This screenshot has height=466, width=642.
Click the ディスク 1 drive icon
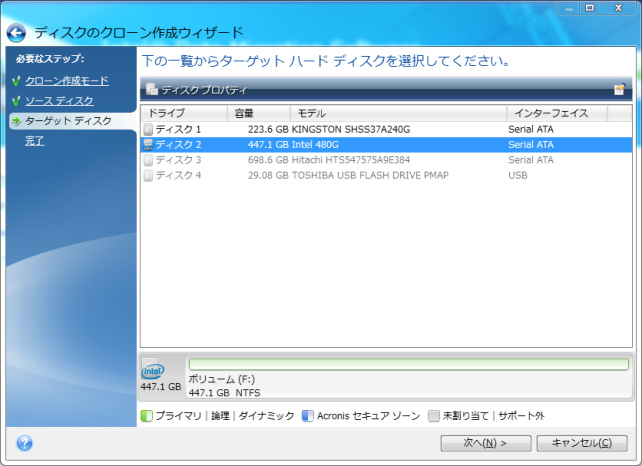coord(148,129)
